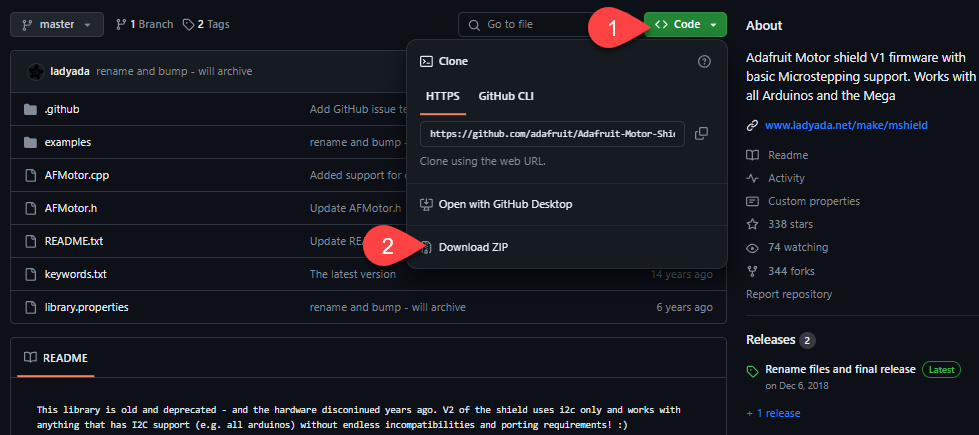The height and width of the screenshot is (435, 979).
Task: Open the Activity link
Action: (786, 178)
